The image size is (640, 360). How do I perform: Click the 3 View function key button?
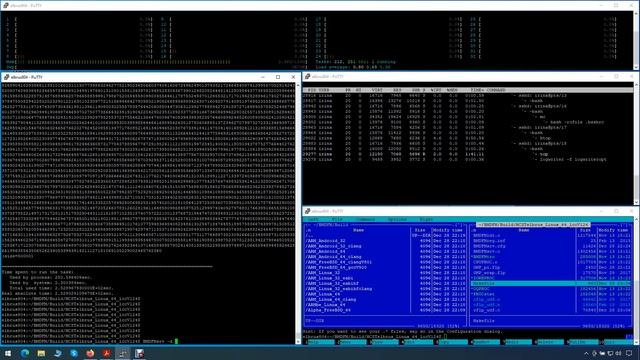pyautogui.click(x=384, y=342)
